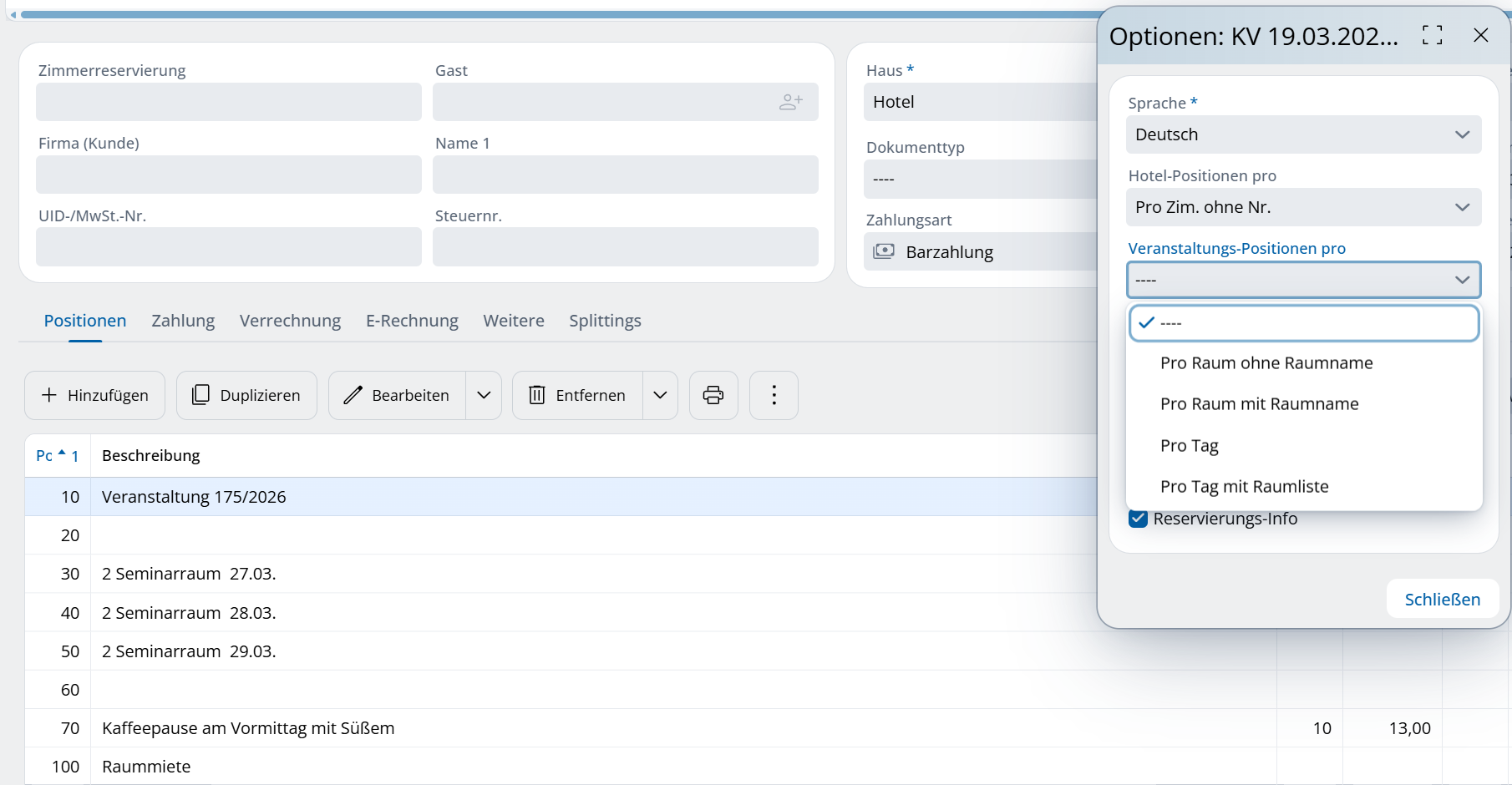Viewport: 1512px width, 785px height.
Task: Click the Entfernen trash button
Action: point(578,395)
